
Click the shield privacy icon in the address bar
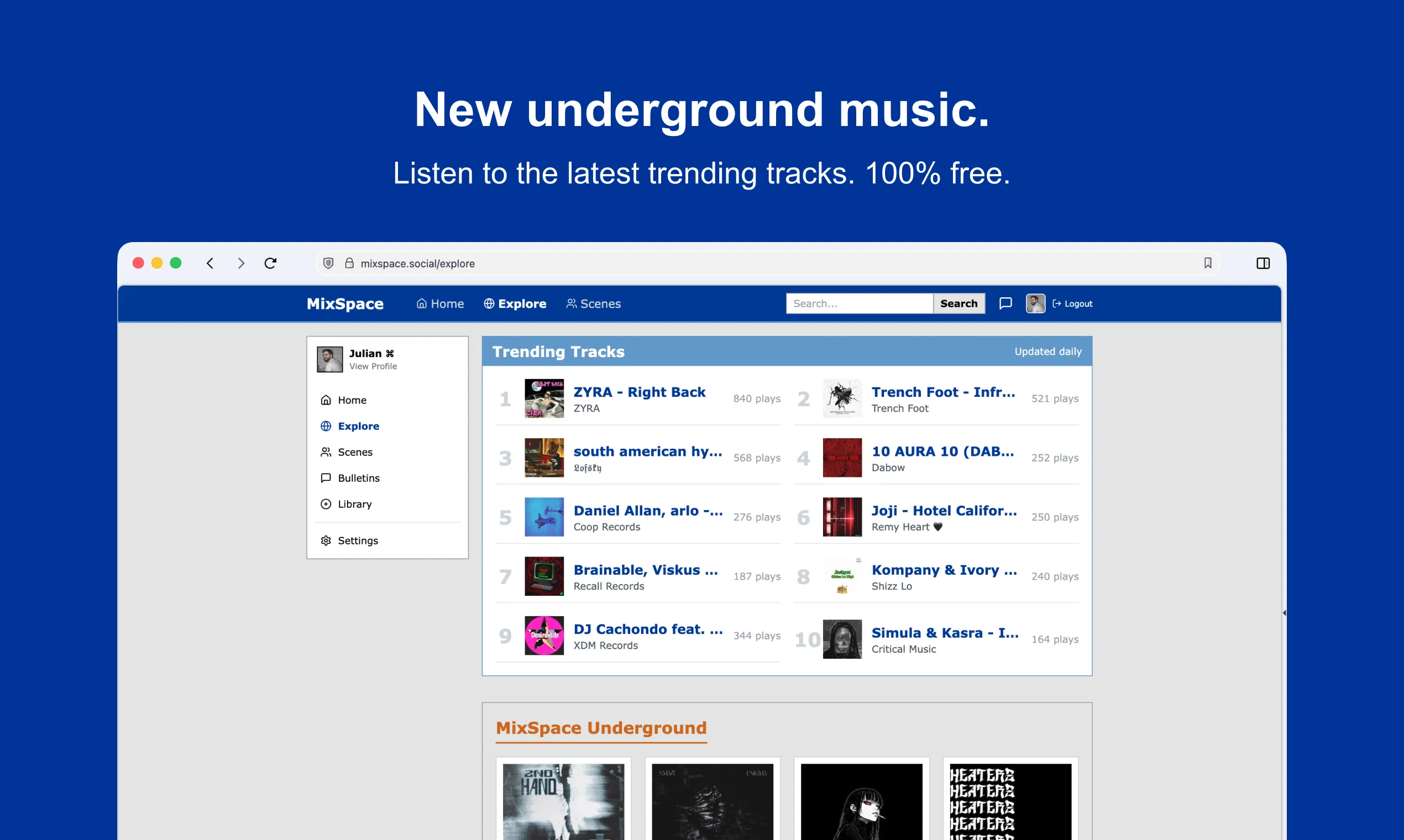point(328,263)
